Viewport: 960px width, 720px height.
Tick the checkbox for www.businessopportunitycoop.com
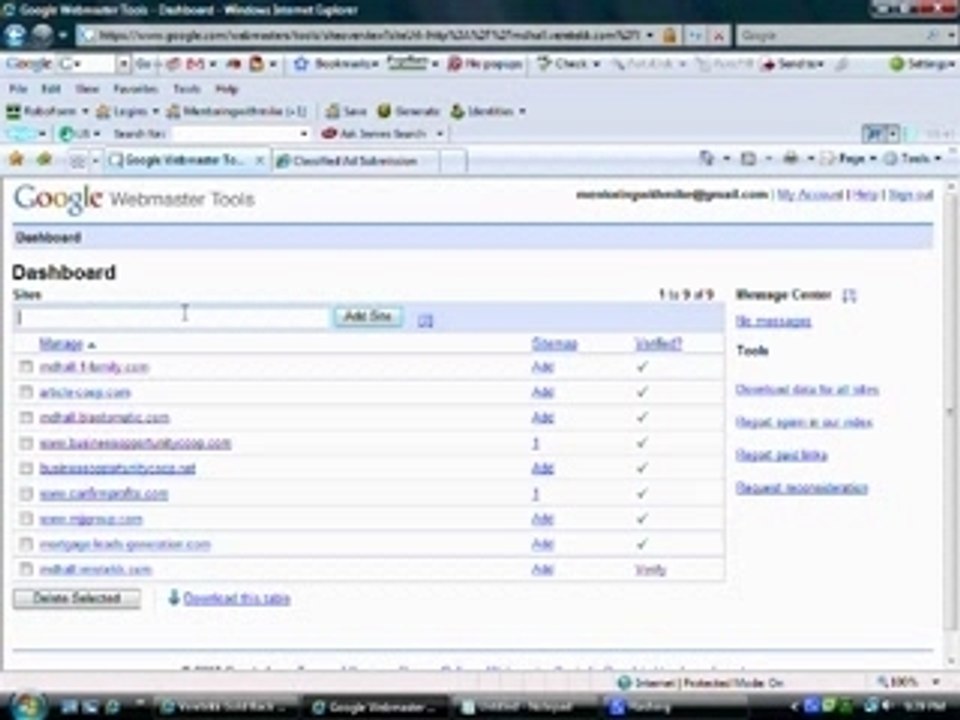[26, 443]
